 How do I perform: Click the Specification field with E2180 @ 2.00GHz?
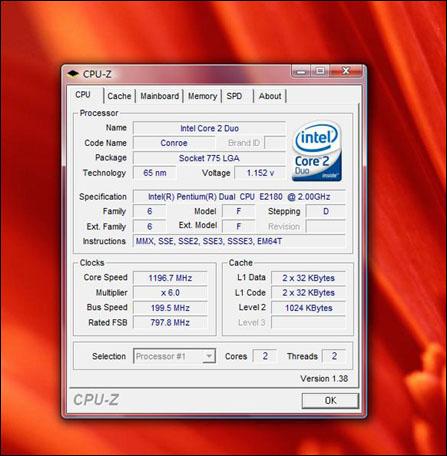pos(239,197)
